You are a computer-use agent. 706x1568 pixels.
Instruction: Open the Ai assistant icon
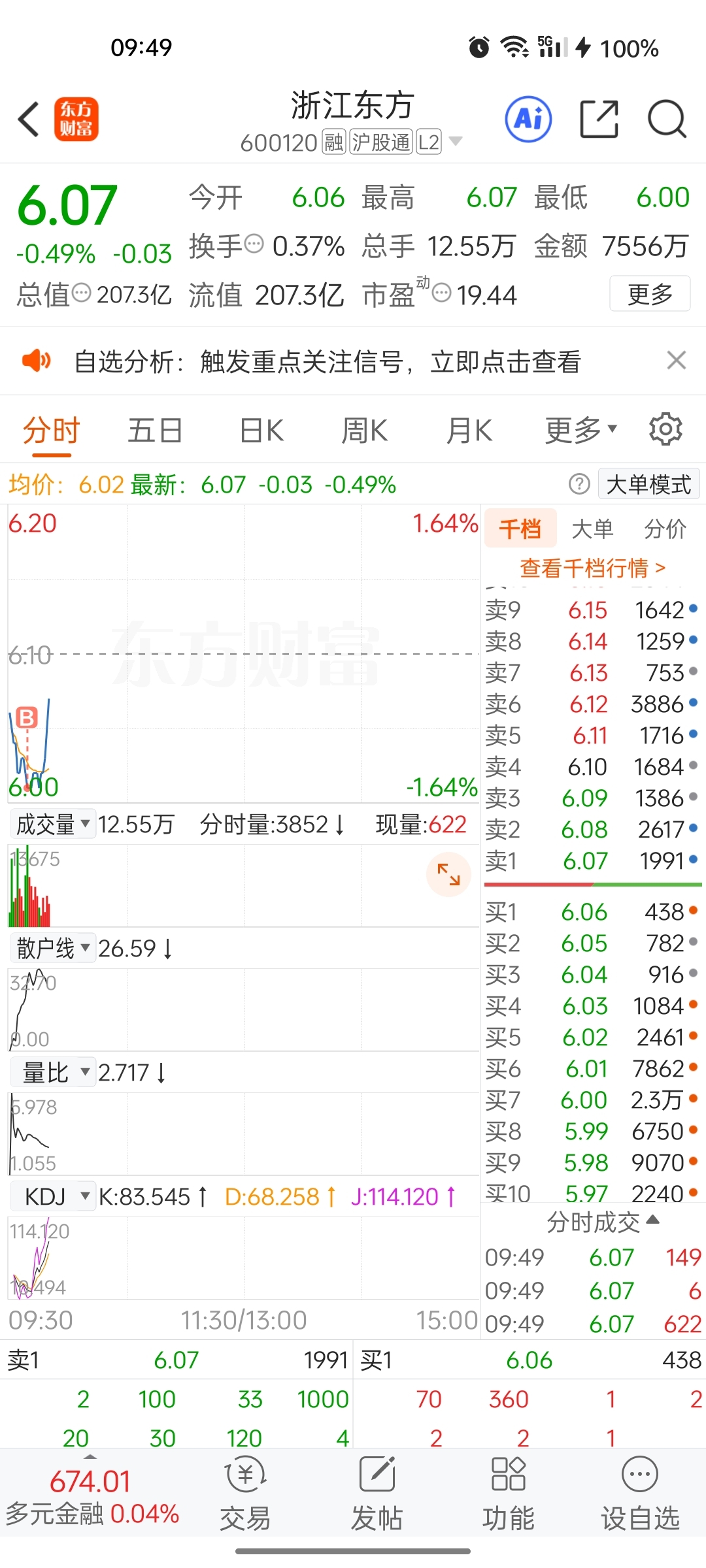tap(528, 120)
